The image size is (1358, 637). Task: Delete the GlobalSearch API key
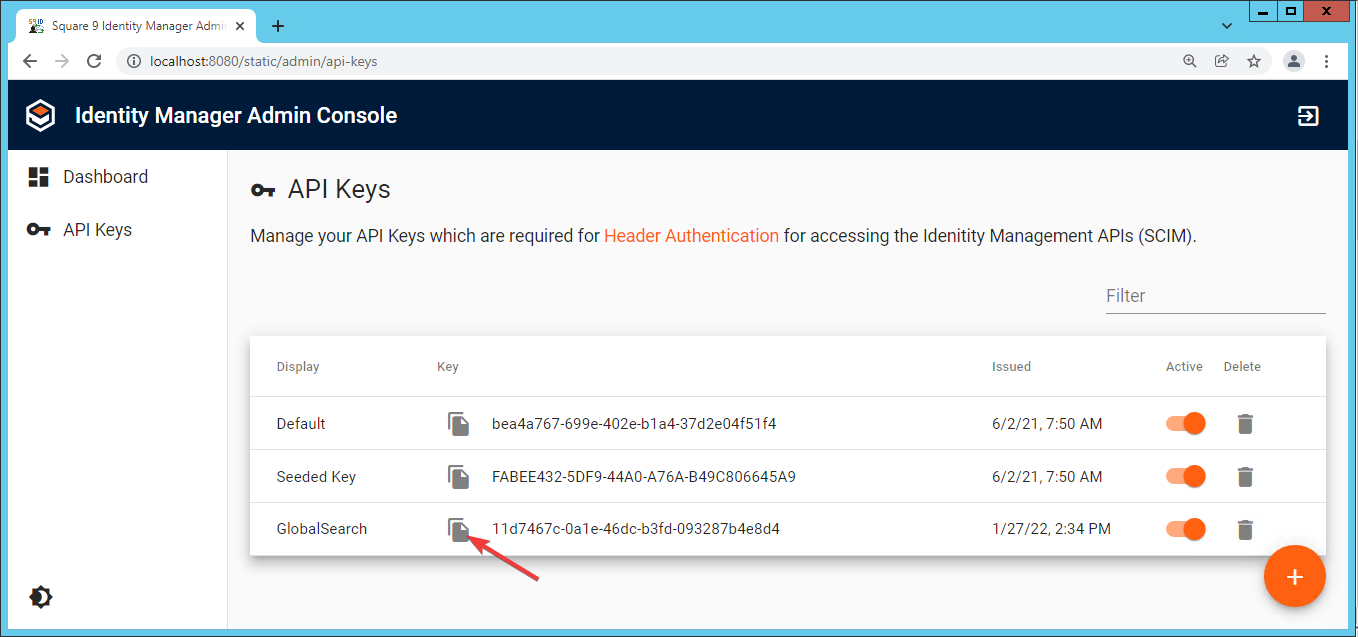pyautogui.click(x=1244, y=530)
